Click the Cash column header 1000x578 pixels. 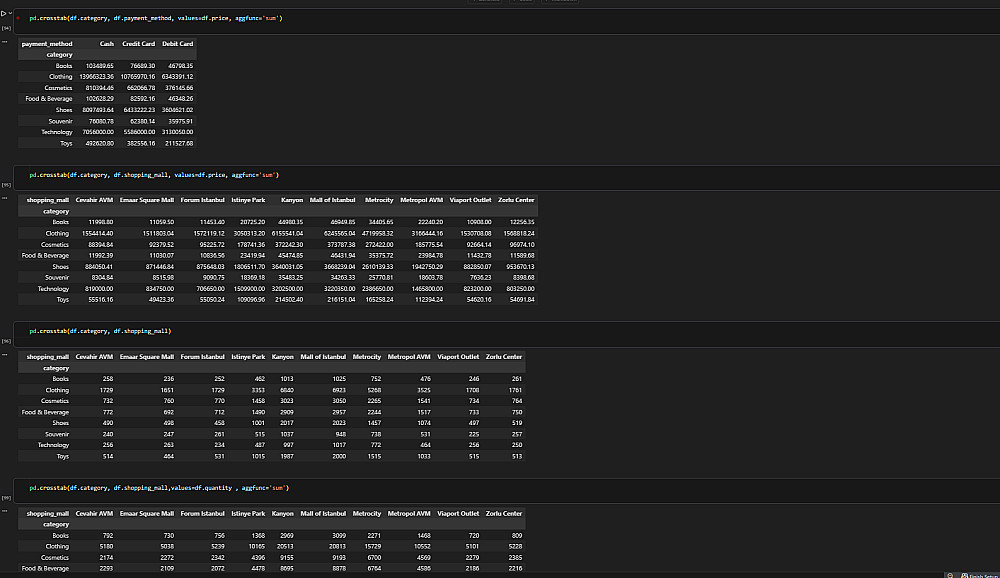[x=107, y=44]
